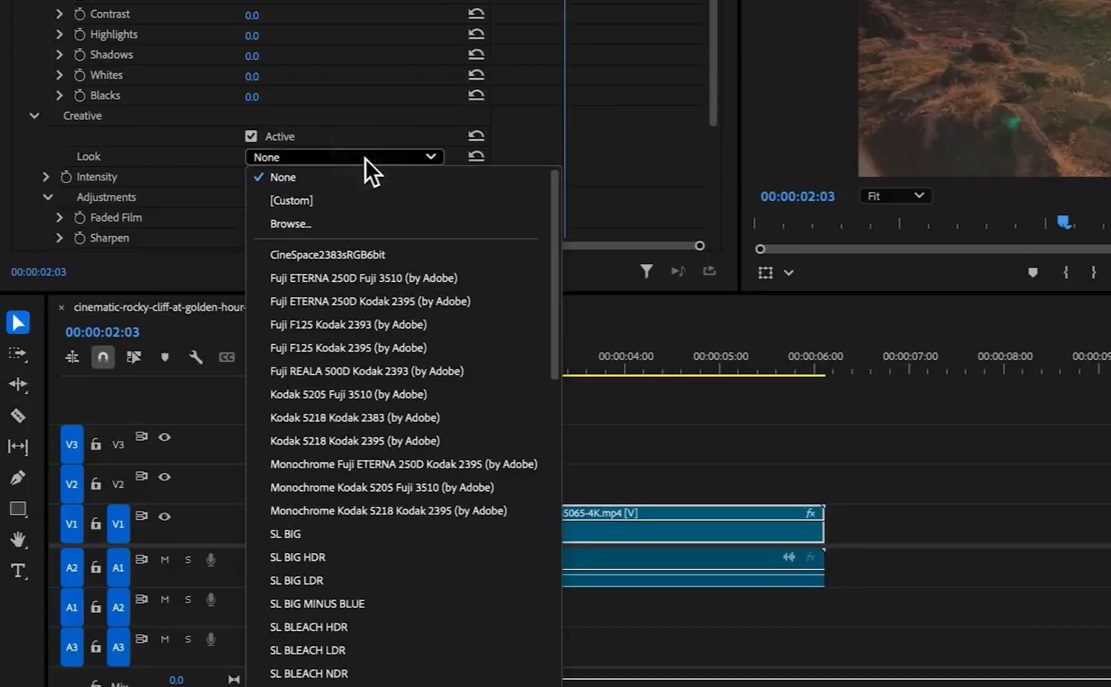Choose [Custom] look option
Image resolution: width=1111 pixels, height=687 pixels.
[291, 200]
